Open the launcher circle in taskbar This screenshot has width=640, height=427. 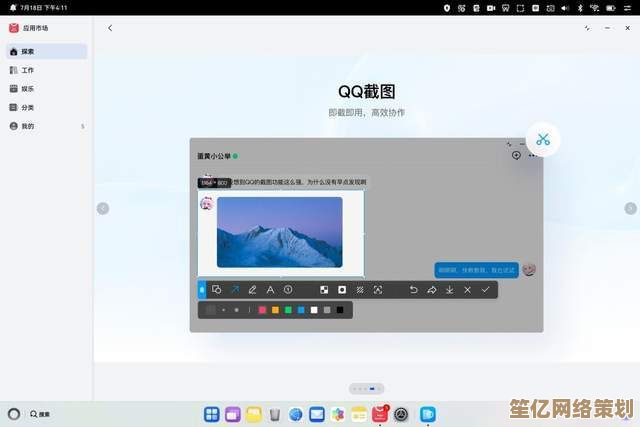(14, 414)
